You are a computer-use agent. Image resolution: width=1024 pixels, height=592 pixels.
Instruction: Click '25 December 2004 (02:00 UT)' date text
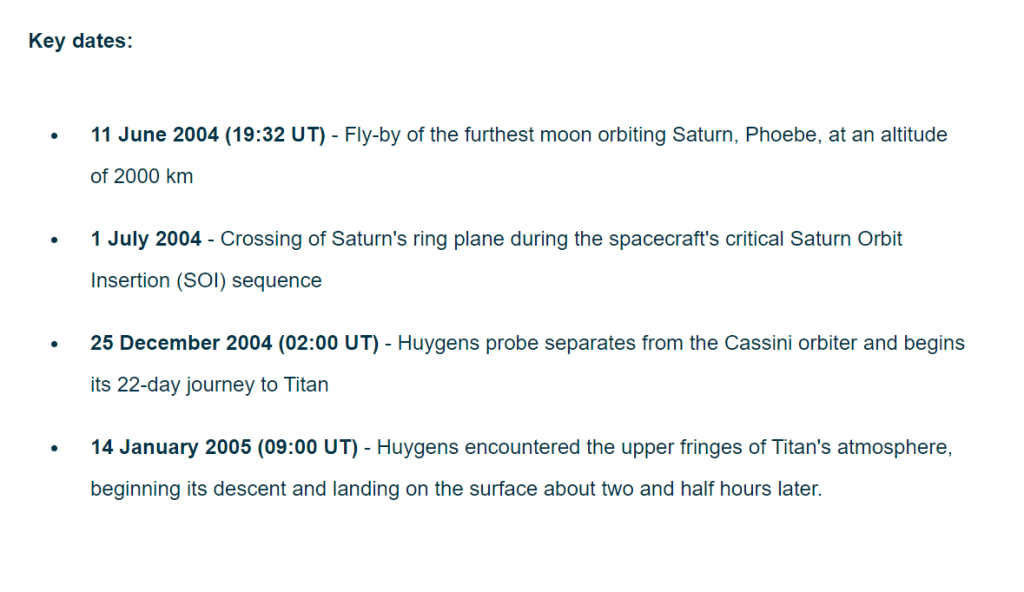(x=234, y=343)
